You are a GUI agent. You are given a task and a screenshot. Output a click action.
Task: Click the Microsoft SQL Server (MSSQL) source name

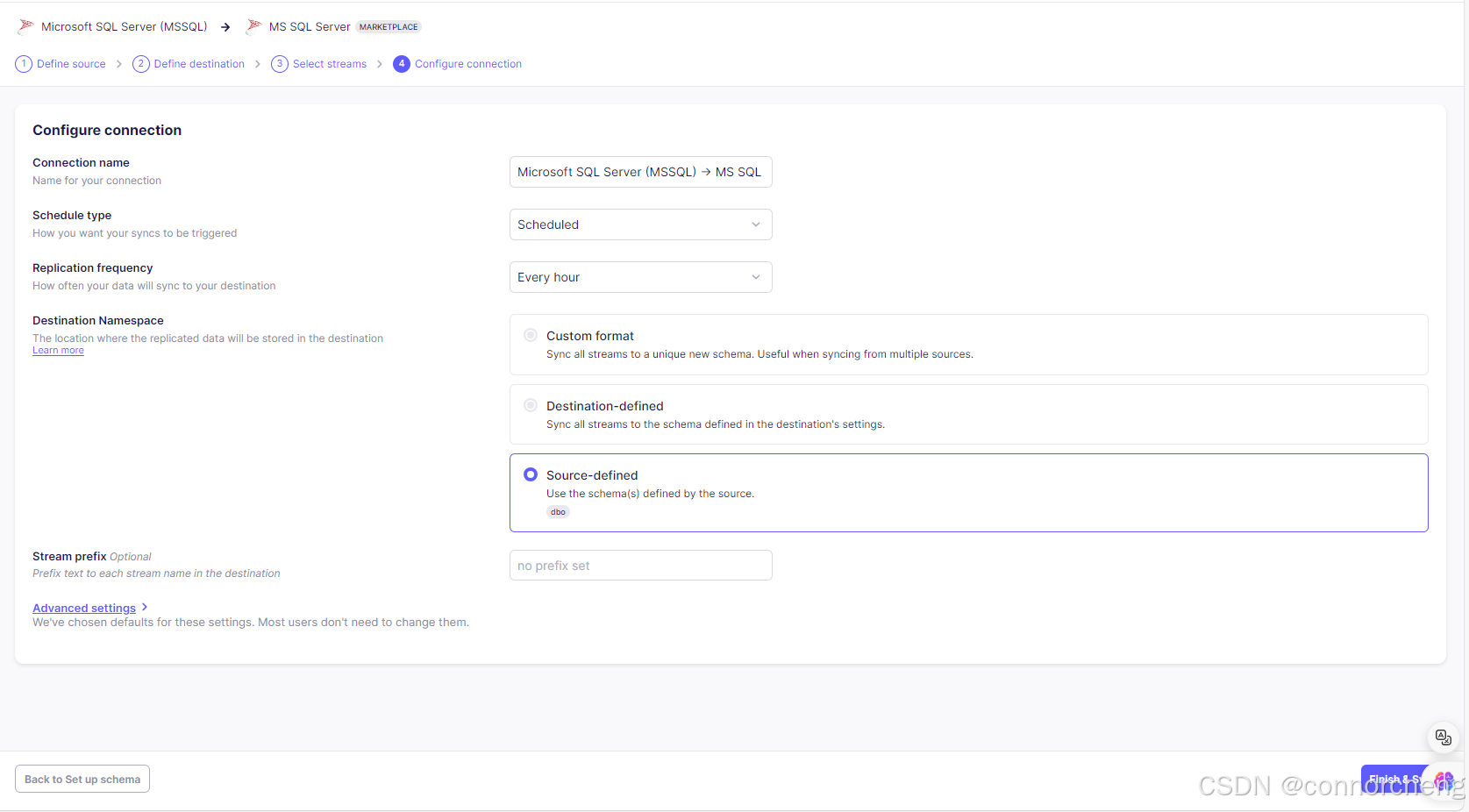coord(125,26)
